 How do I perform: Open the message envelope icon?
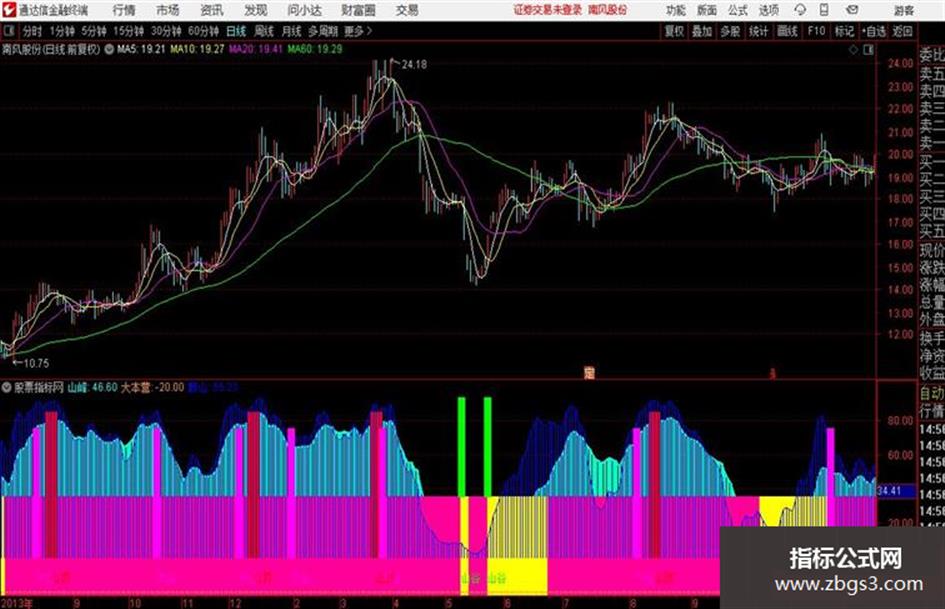(x=852, y=10)
